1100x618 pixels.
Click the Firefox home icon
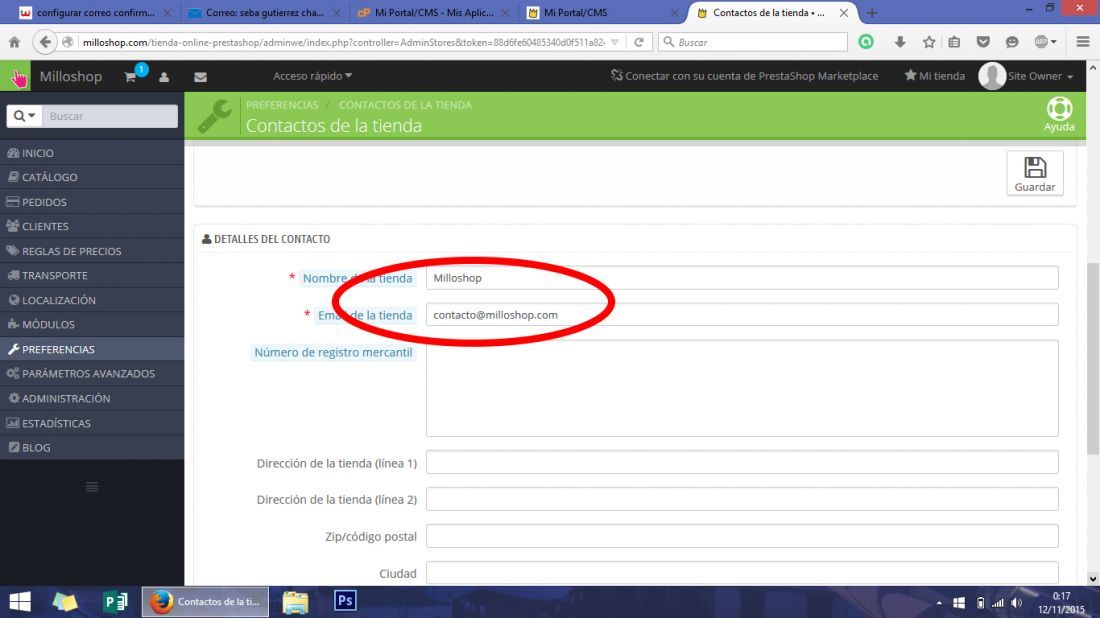[14, 42]
